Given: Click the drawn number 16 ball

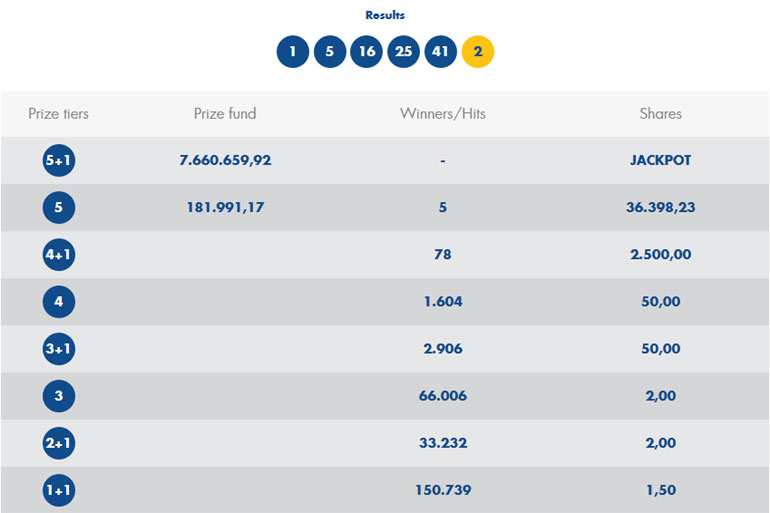Looking at the screenshot, I should 367,51.
